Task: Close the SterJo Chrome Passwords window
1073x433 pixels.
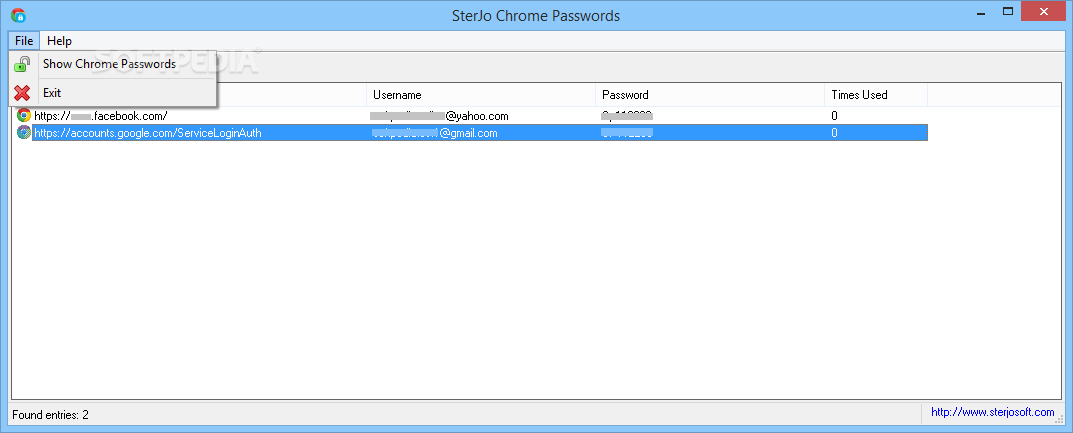Action: click(1044, 12)
